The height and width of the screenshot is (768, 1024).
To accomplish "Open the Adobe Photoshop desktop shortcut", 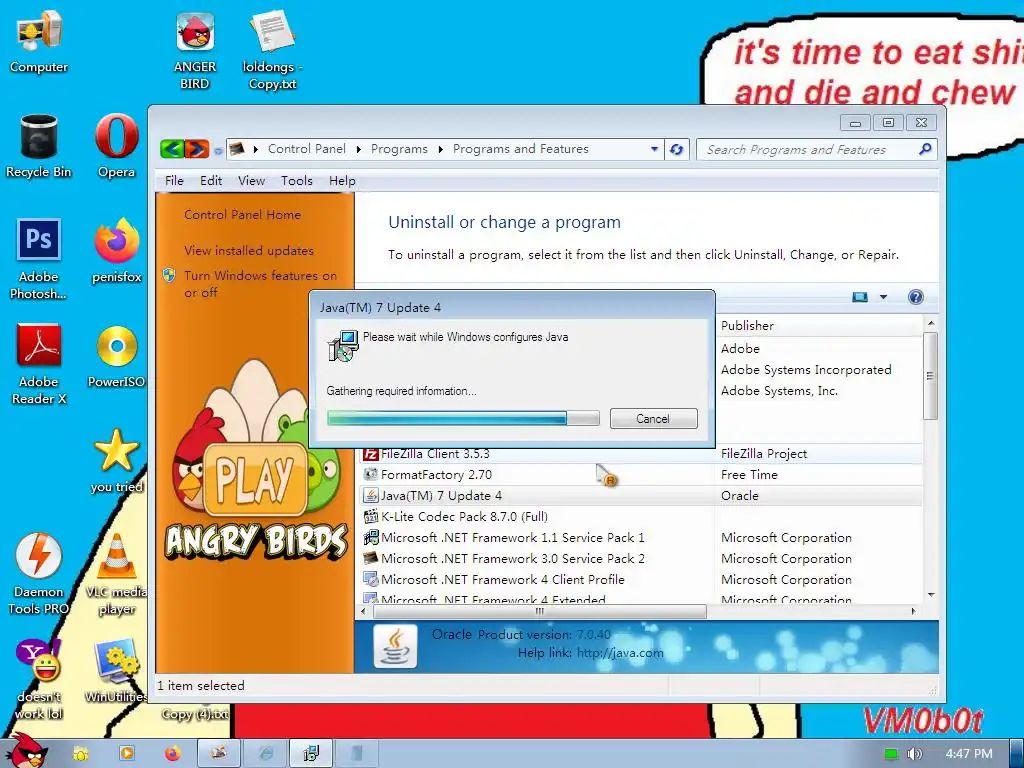I will pos(39,258).
